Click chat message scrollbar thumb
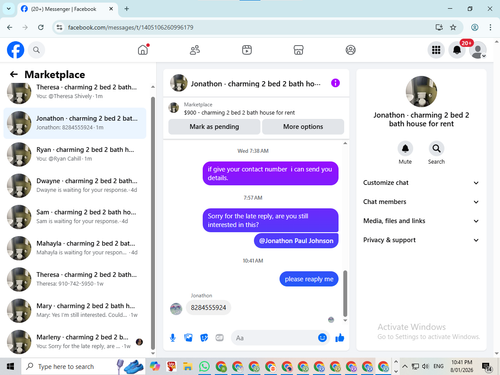 point(345,293)
